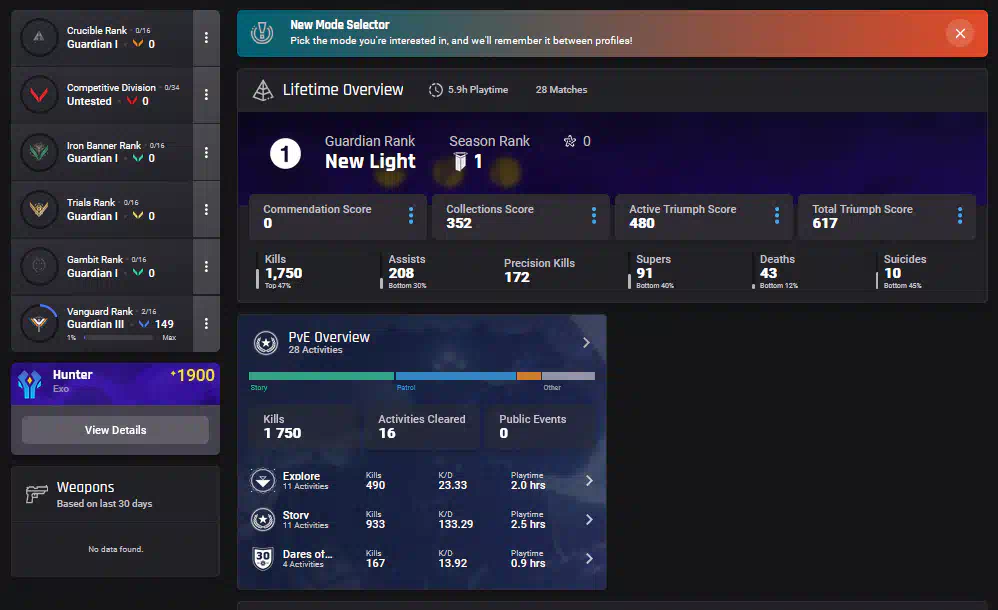This screenshot has height=610, width=998.
Task: Click the gray Other activity bar segment
Action: pyautogui.click(x=568, y=376)
